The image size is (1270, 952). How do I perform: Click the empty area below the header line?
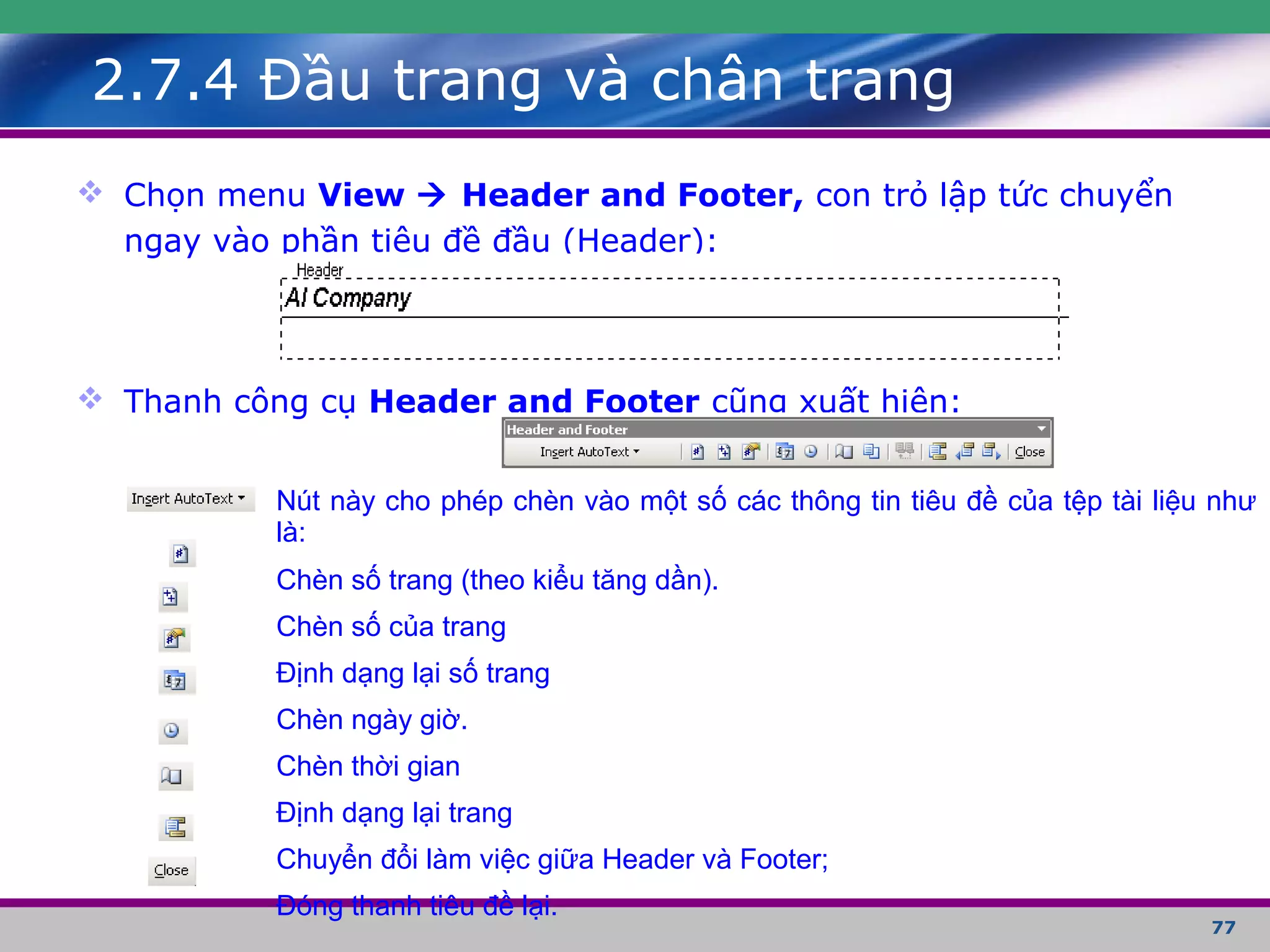(x=670, y=338)
